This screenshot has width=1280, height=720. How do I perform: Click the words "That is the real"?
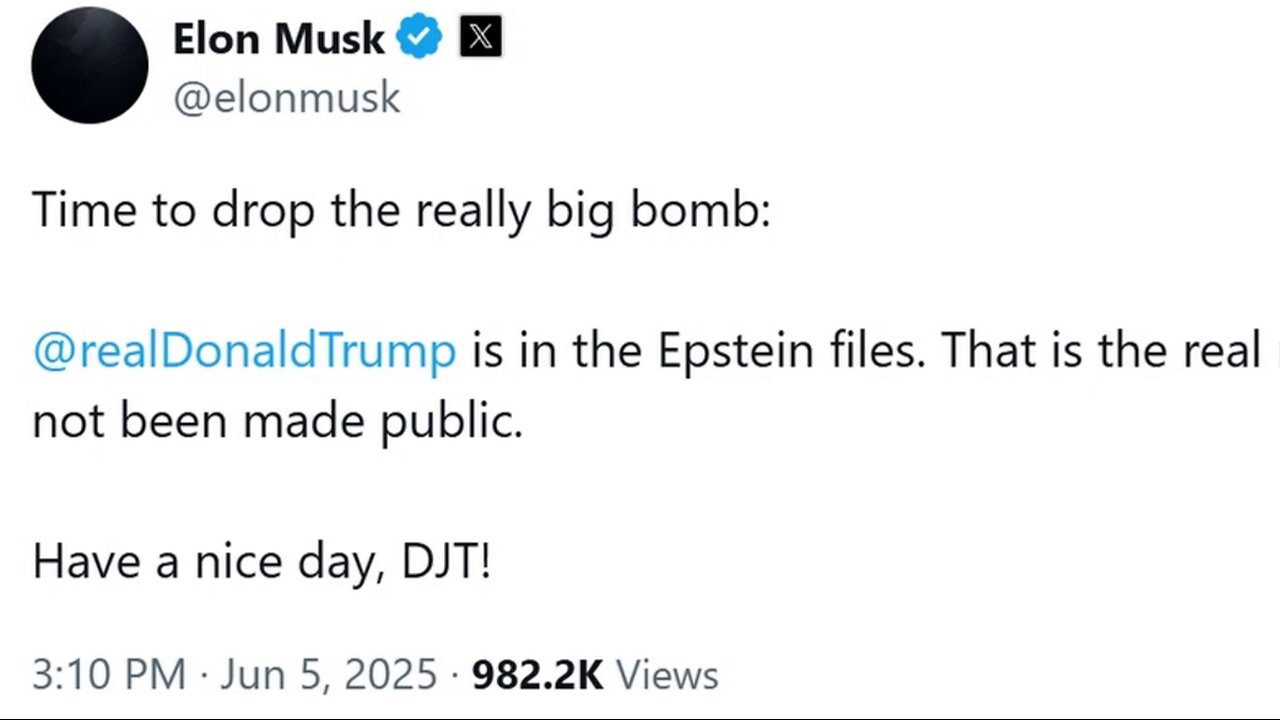click(1100, 350)
